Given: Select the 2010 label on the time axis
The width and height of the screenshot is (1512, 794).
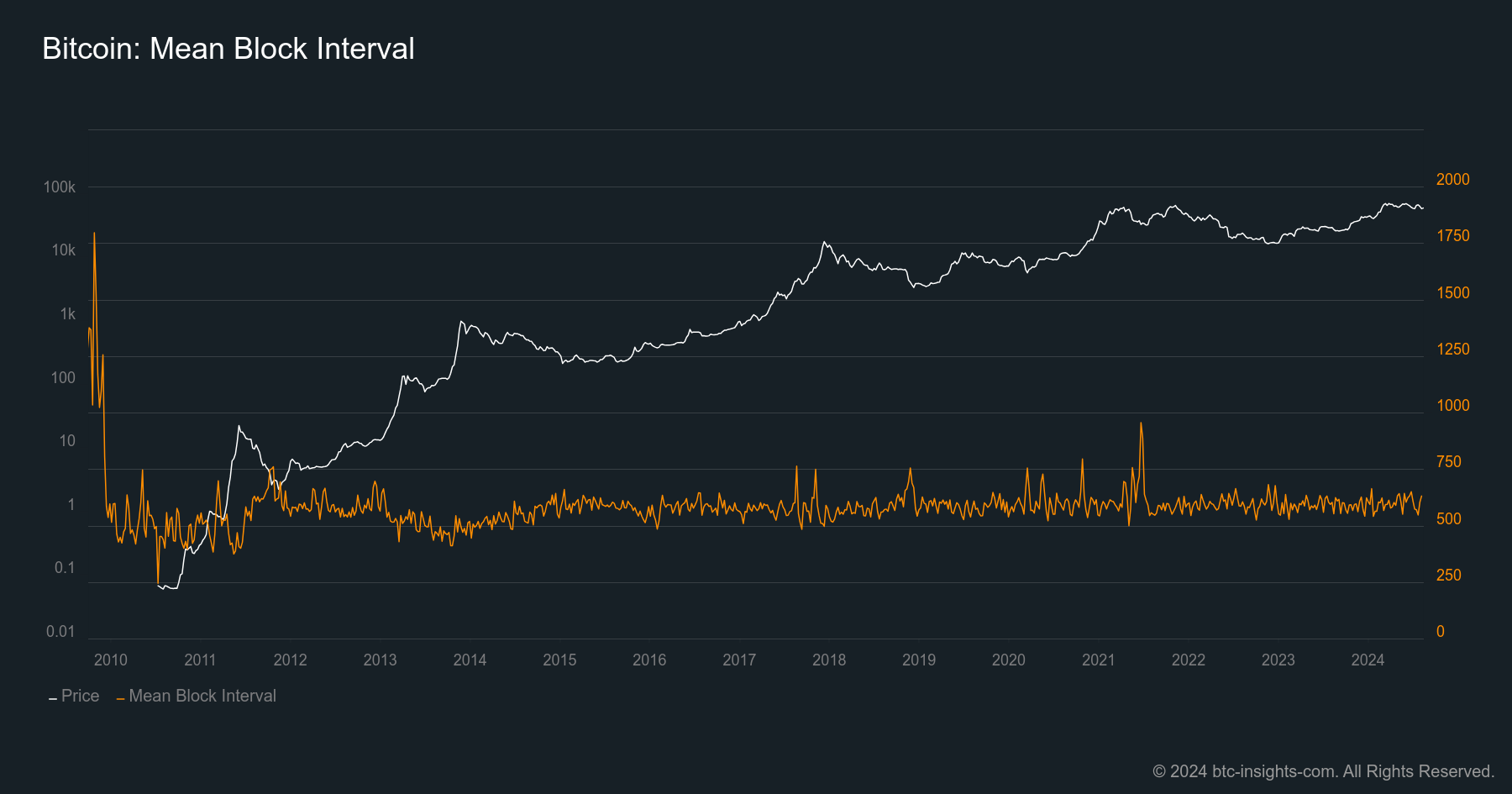Looking at the screenshot, I should click(111, 660).
